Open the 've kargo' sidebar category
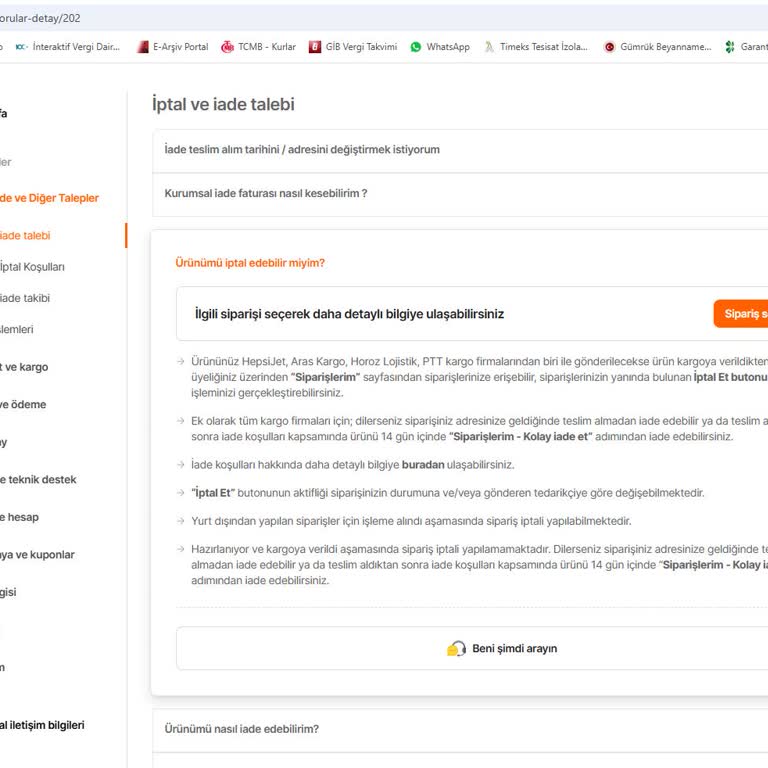The image size is (768, 768). pos(24,367)
